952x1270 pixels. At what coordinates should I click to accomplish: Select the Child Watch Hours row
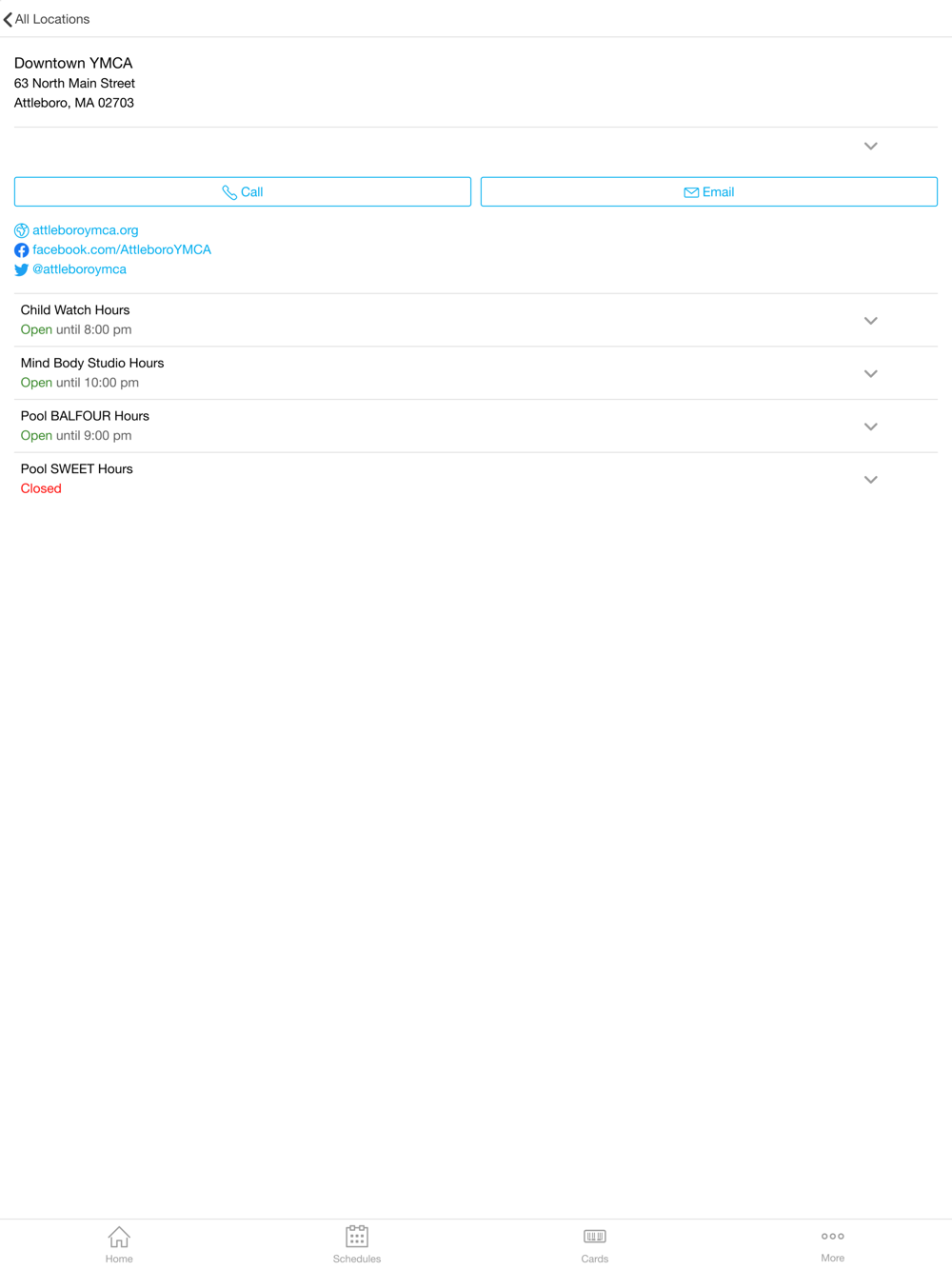[476, 320]
